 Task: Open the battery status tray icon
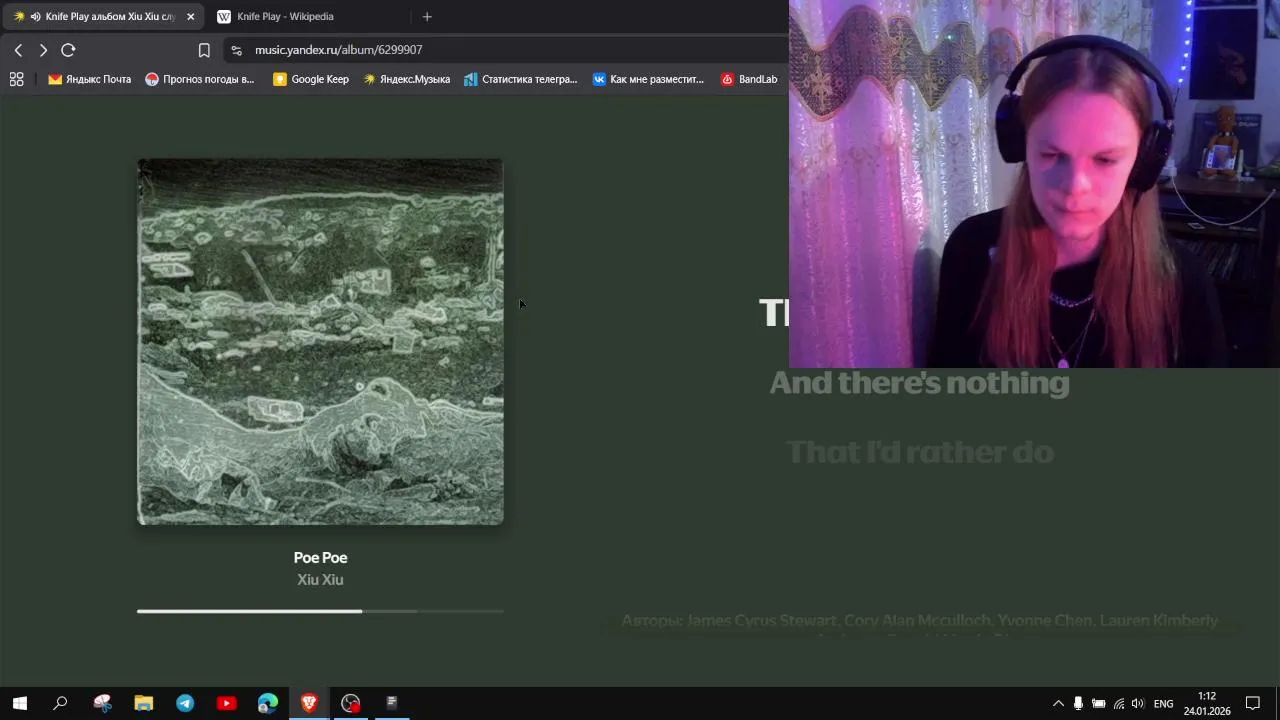pyautogui.click(x=1098, y=703)
